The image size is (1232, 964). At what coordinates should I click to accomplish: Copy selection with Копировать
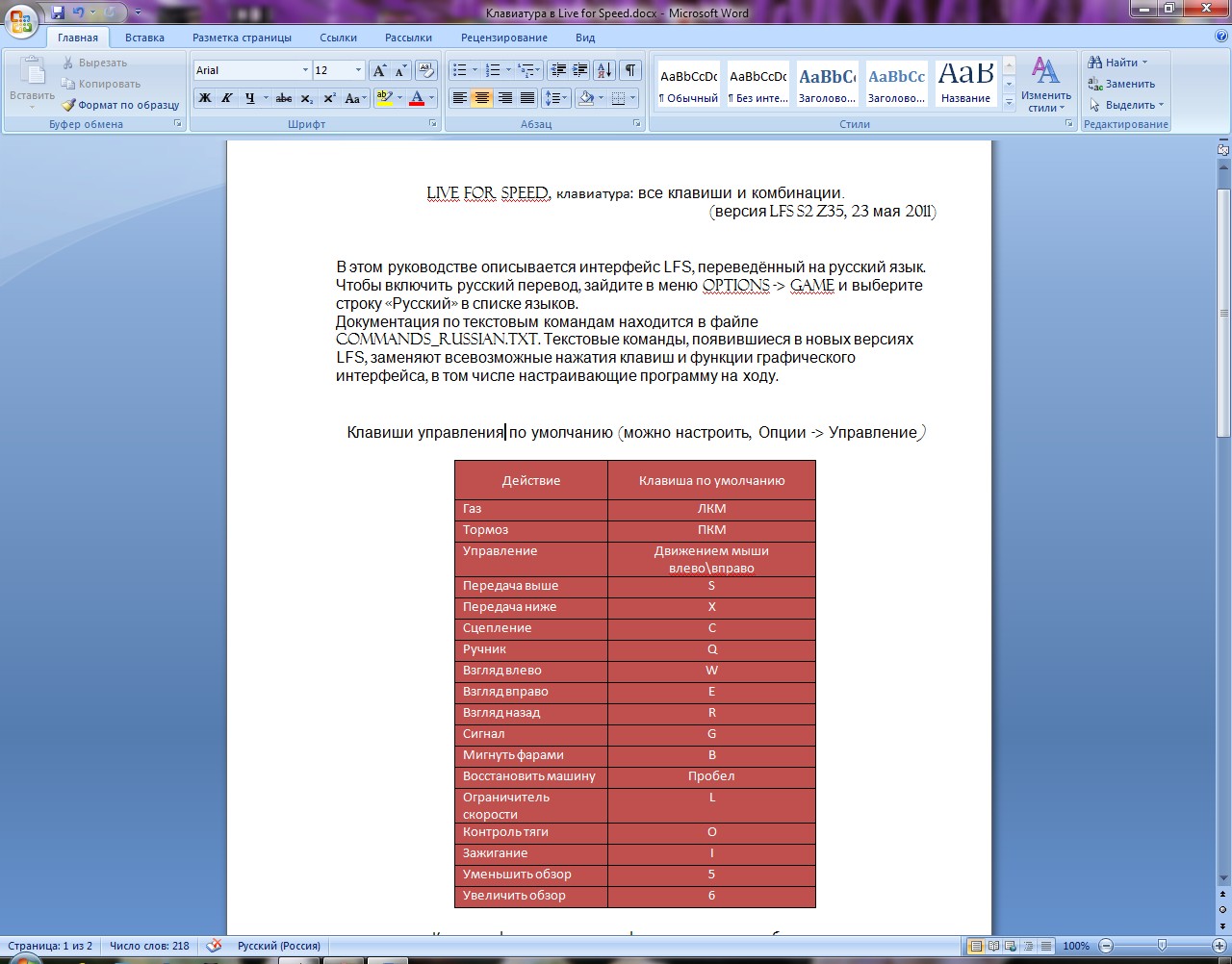coord(100,84)
